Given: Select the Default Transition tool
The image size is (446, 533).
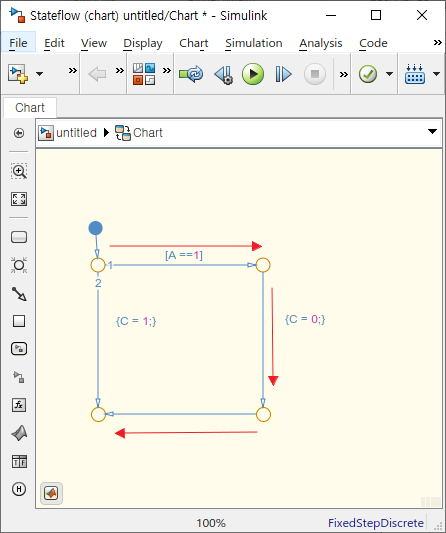Looking at the screenshot, I should pos(19,294).
